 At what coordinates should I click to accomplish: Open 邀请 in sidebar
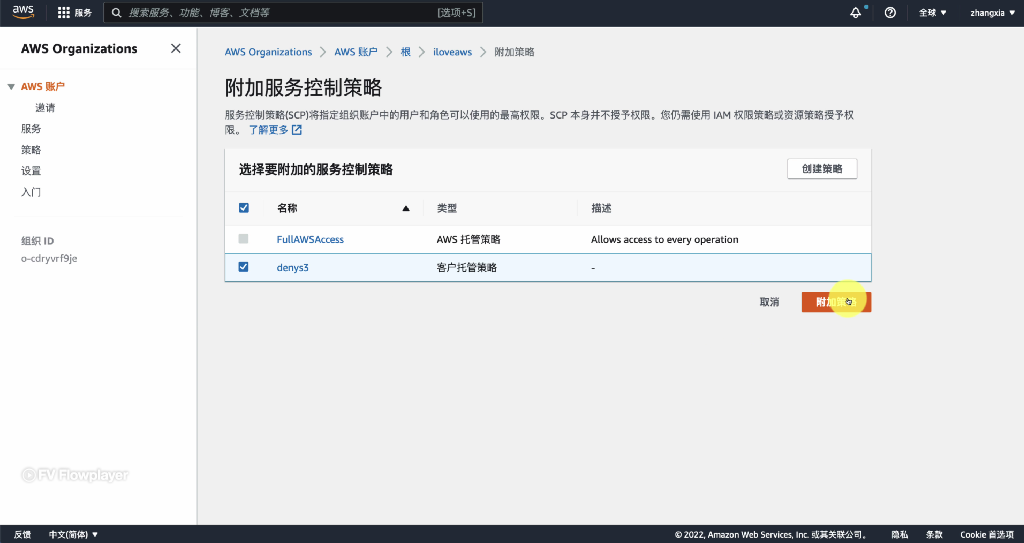[x=45, y=108]
